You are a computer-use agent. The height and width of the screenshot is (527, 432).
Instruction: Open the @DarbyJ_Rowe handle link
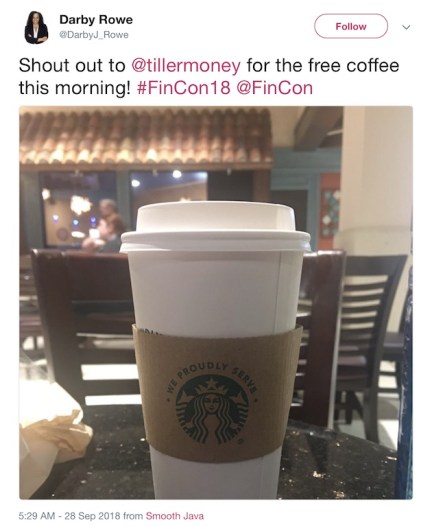(93, 35)
